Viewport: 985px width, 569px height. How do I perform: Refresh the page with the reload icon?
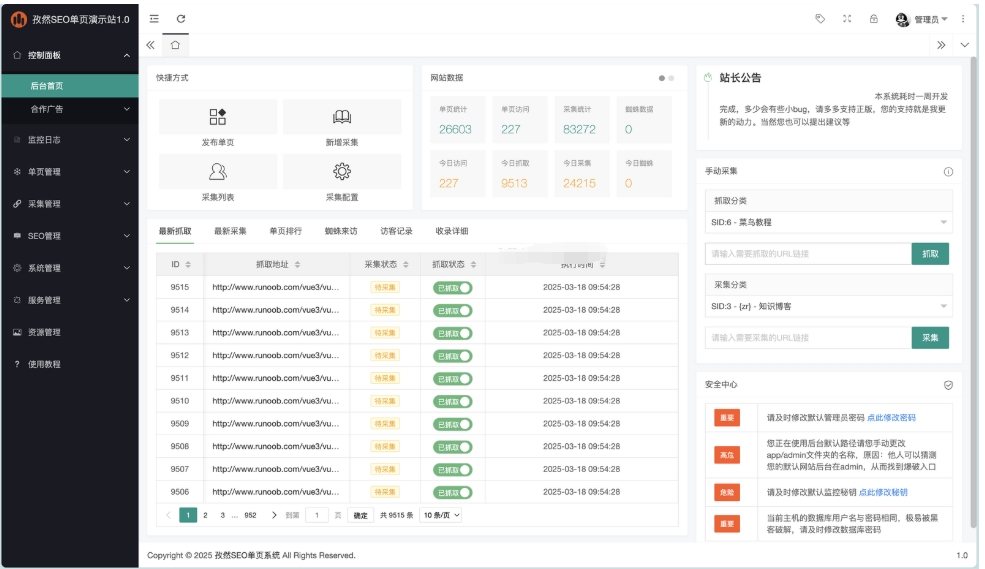181,19
